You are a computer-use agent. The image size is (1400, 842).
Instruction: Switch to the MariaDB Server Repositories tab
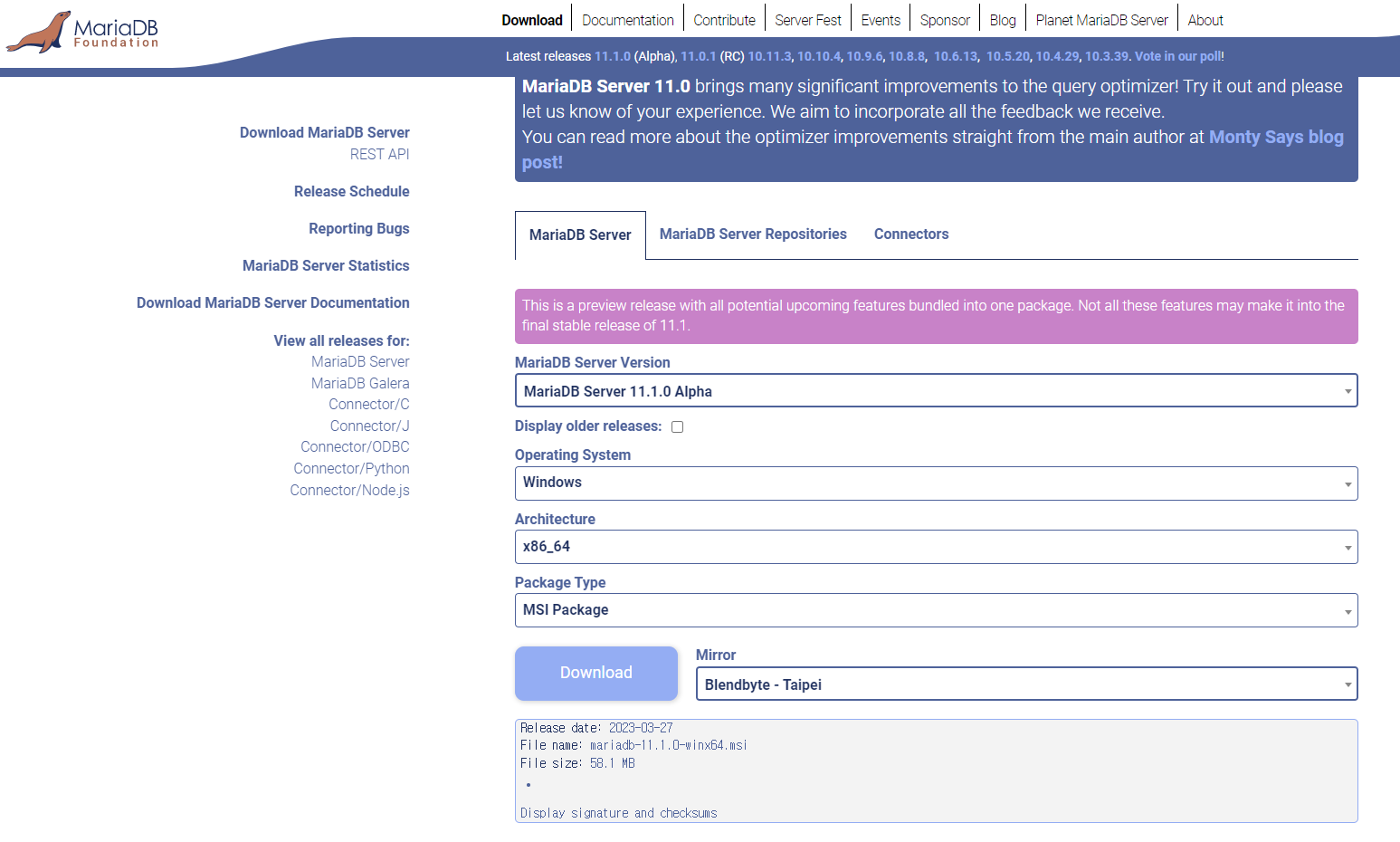pos(753,234)
